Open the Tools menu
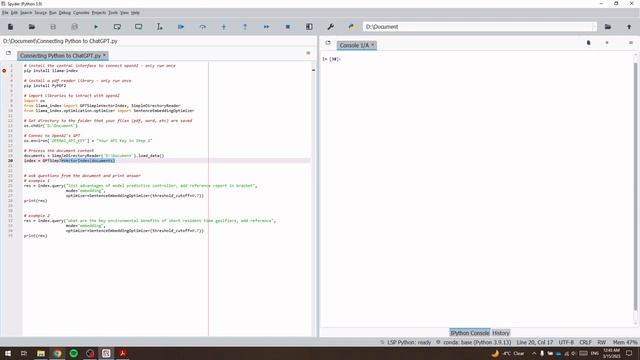 coord(113,13)
